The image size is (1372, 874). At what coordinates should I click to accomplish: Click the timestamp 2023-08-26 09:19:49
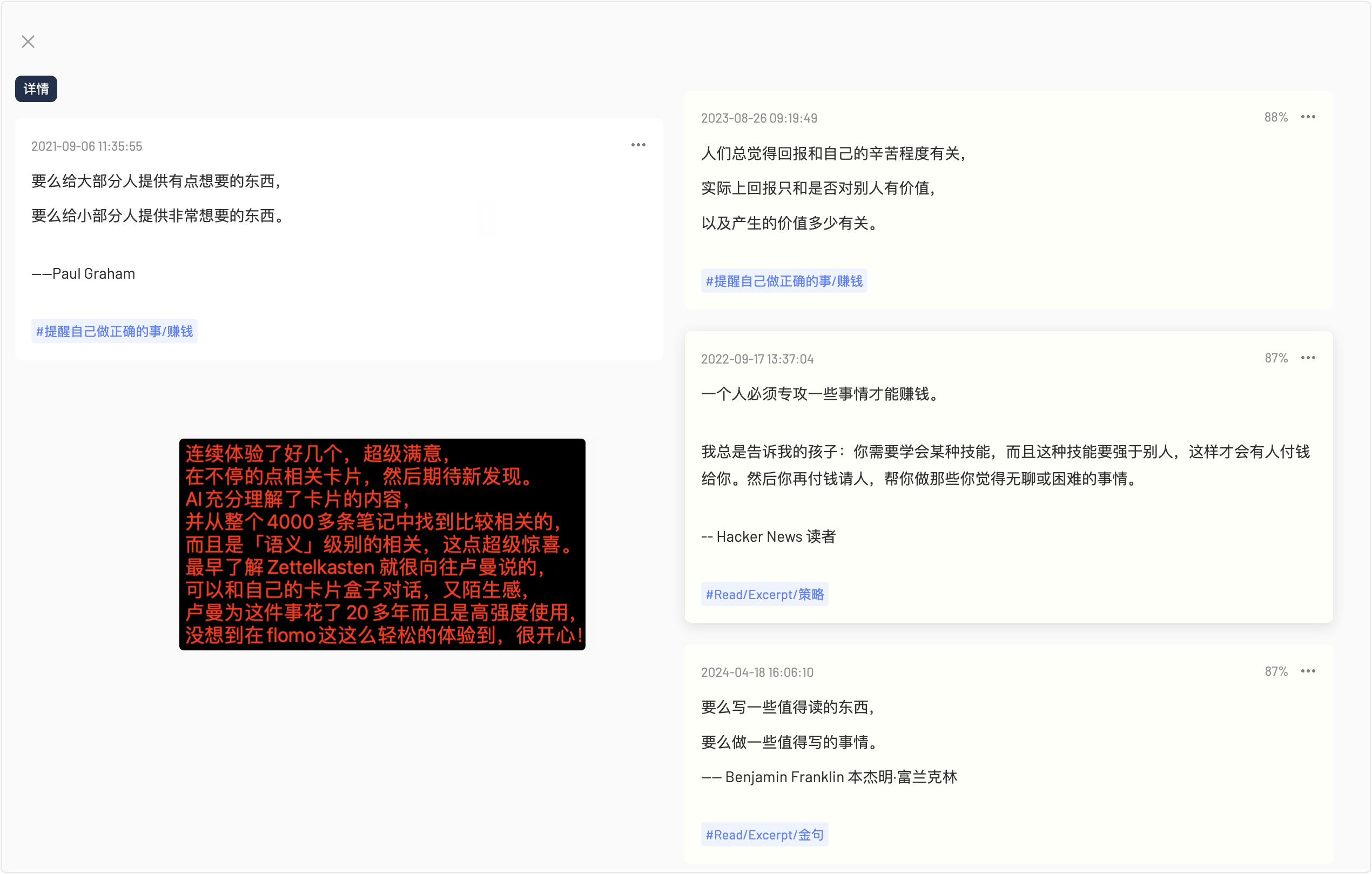[759, 118]
